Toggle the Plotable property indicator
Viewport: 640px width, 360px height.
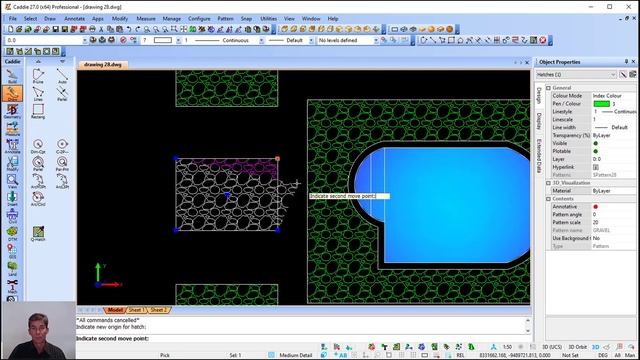(x=596, y=151)
